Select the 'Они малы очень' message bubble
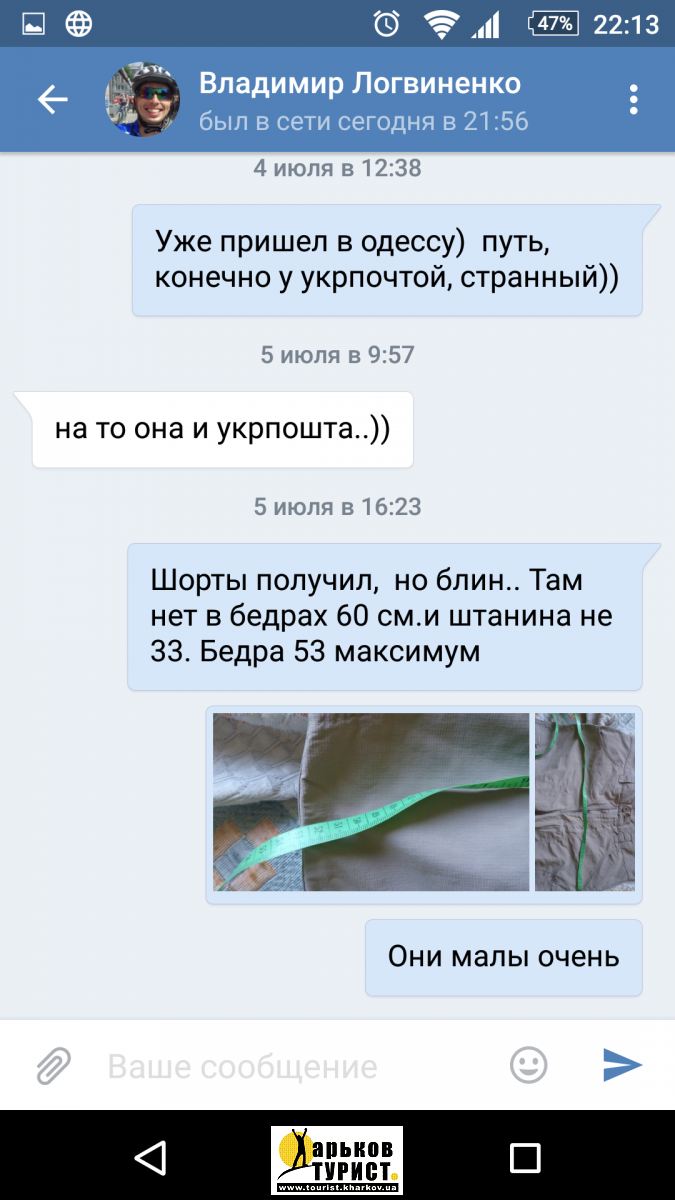This screenshot has height=1200, width=675. click(503, 957)
